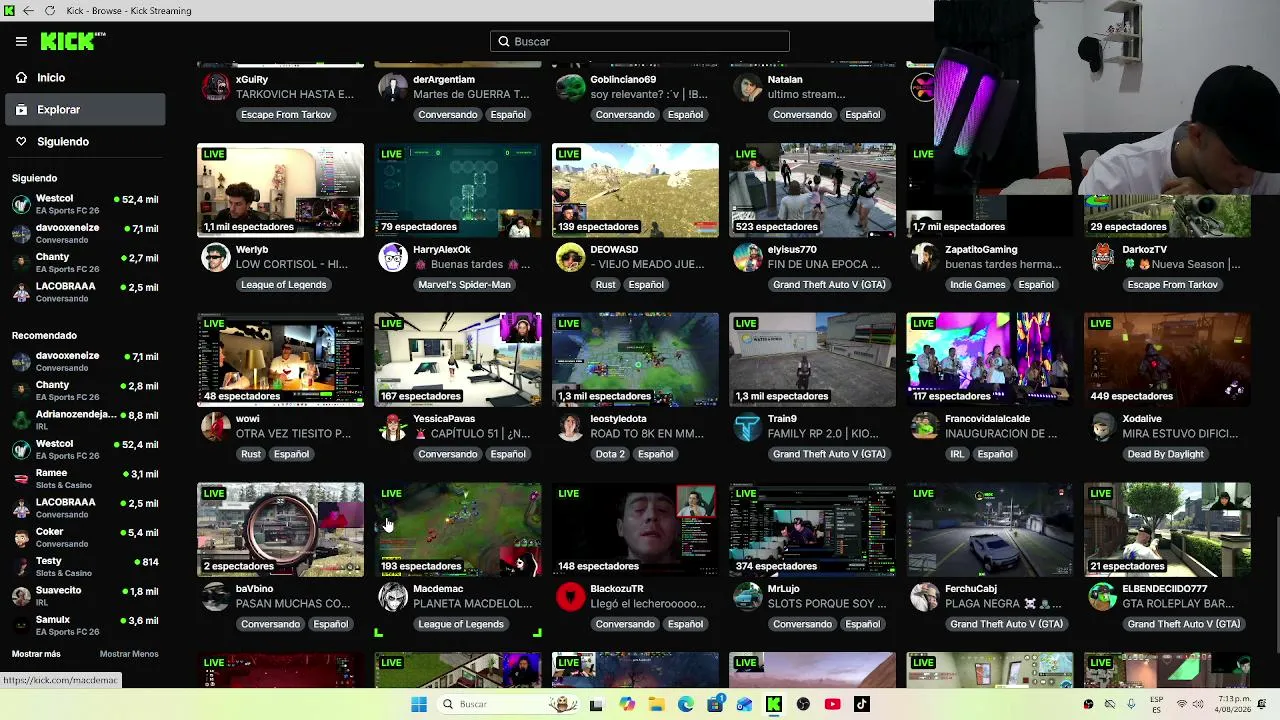Open Testy Slots & Casino channel
Screen dimensions: 1280x720
85,567
